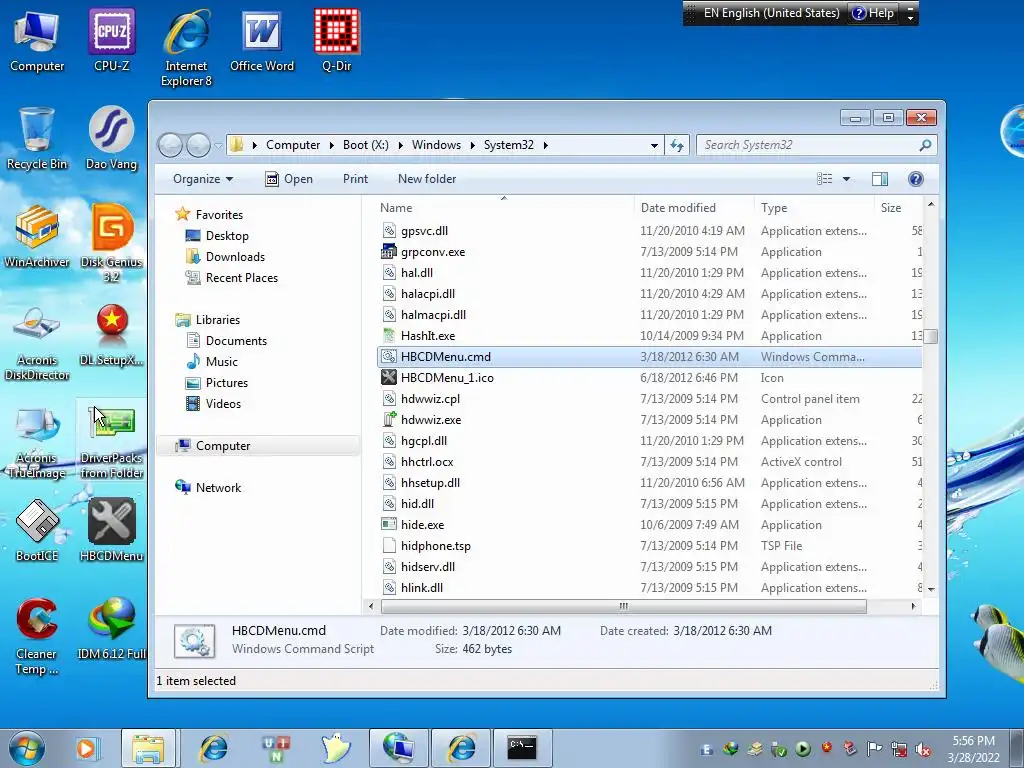This screenshot has height=768, width=1024.
Task: Open the change view options arrow
Action: click(846, 179)
